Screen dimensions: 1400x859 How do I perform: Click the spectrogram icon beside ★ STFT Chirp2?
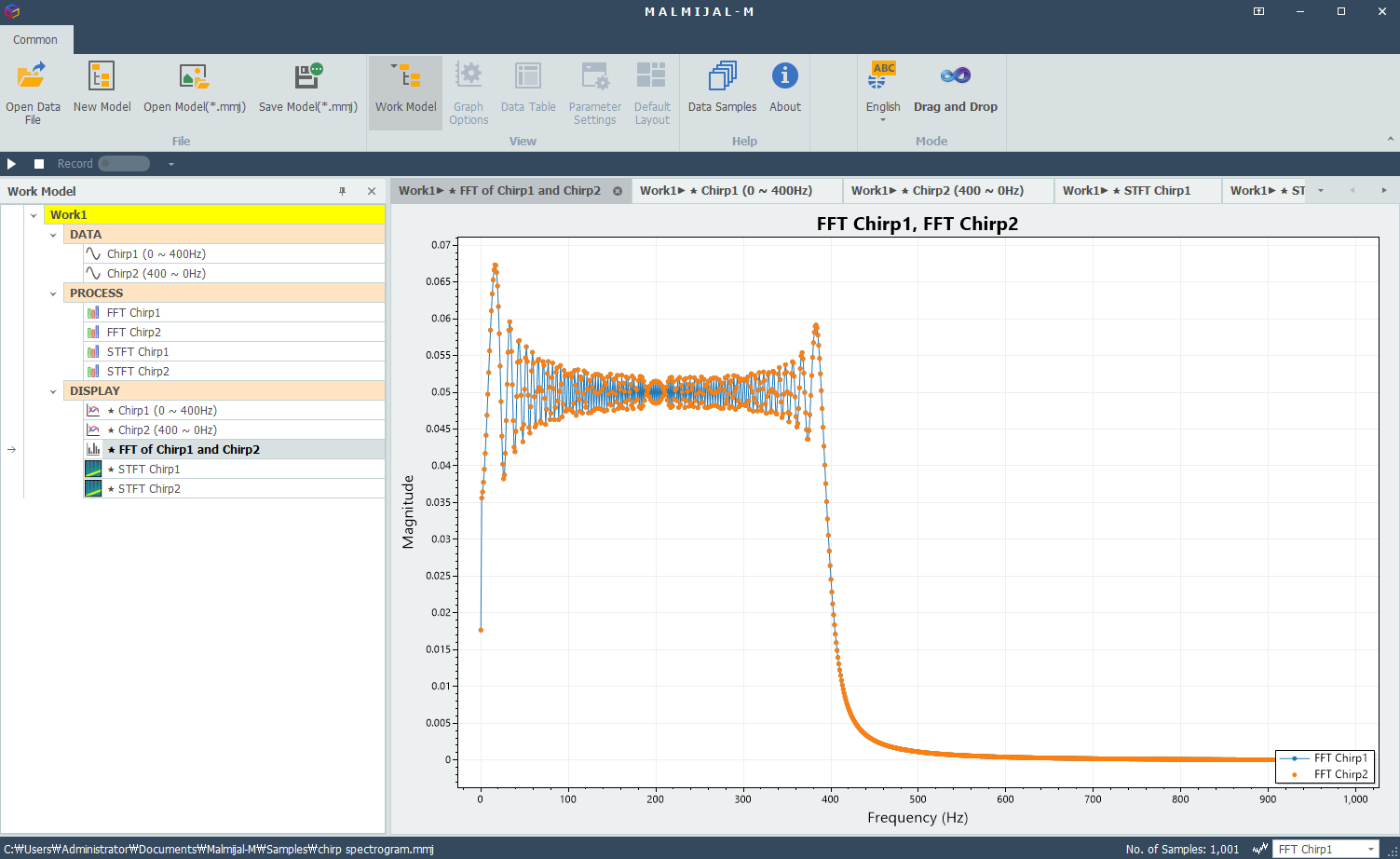point(93,489)
